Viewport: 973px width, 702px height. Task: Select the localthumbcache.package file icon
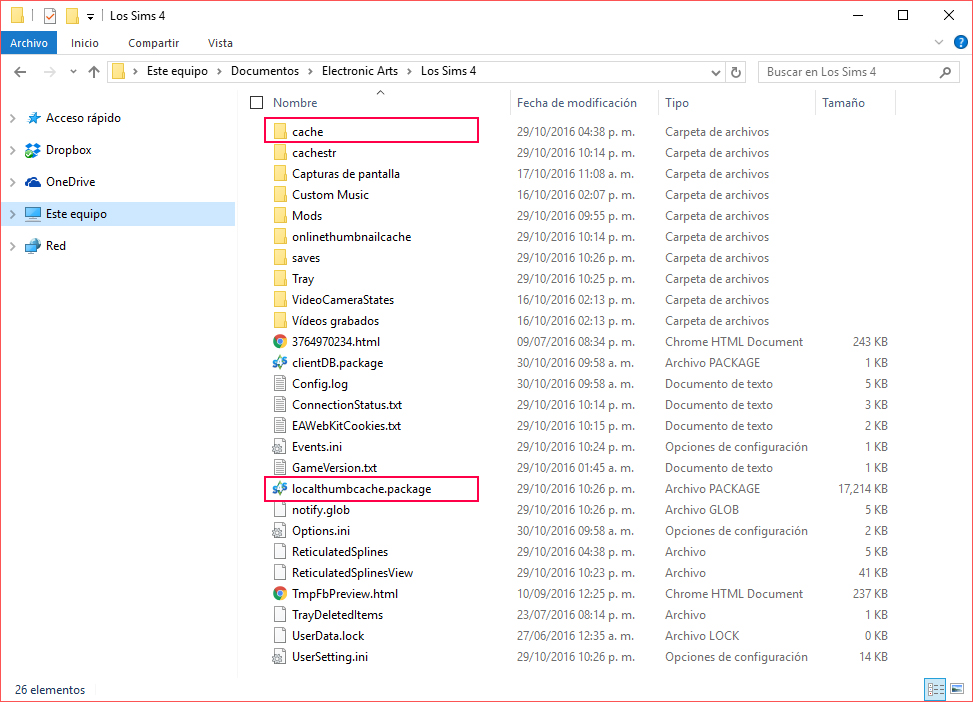280,488
